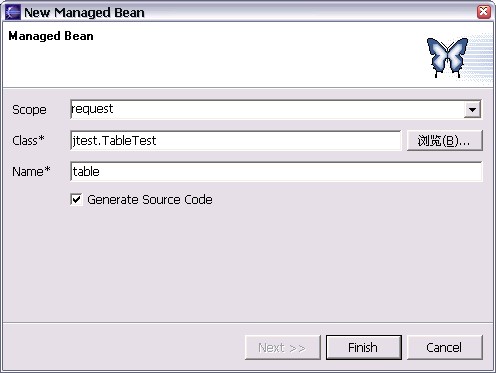
Task: Toggle the Generate Source Code checkbox
Action: (76, 200)
